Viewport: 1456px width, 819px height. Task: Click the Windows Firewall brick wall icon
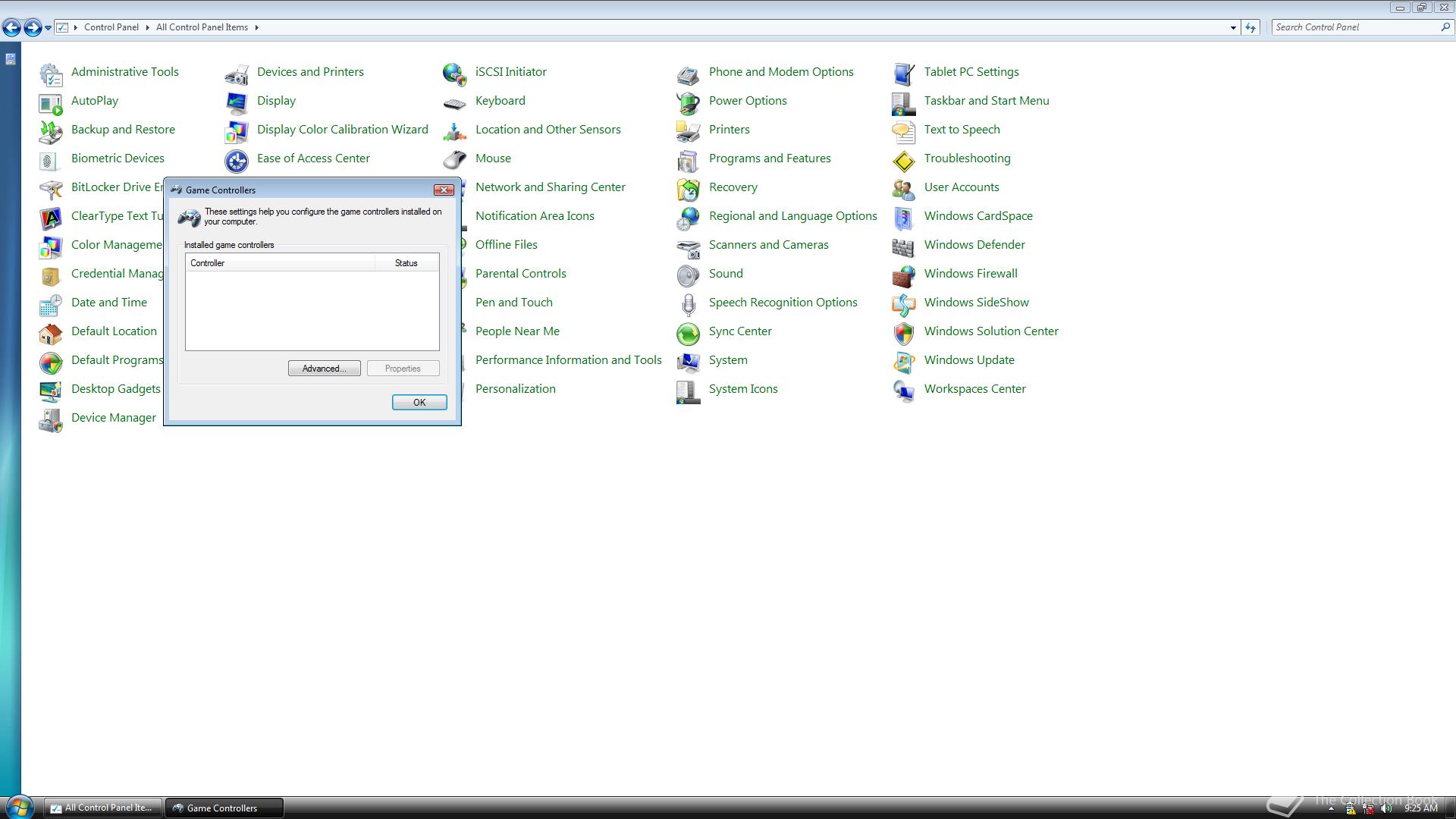(x=904, y=275)
